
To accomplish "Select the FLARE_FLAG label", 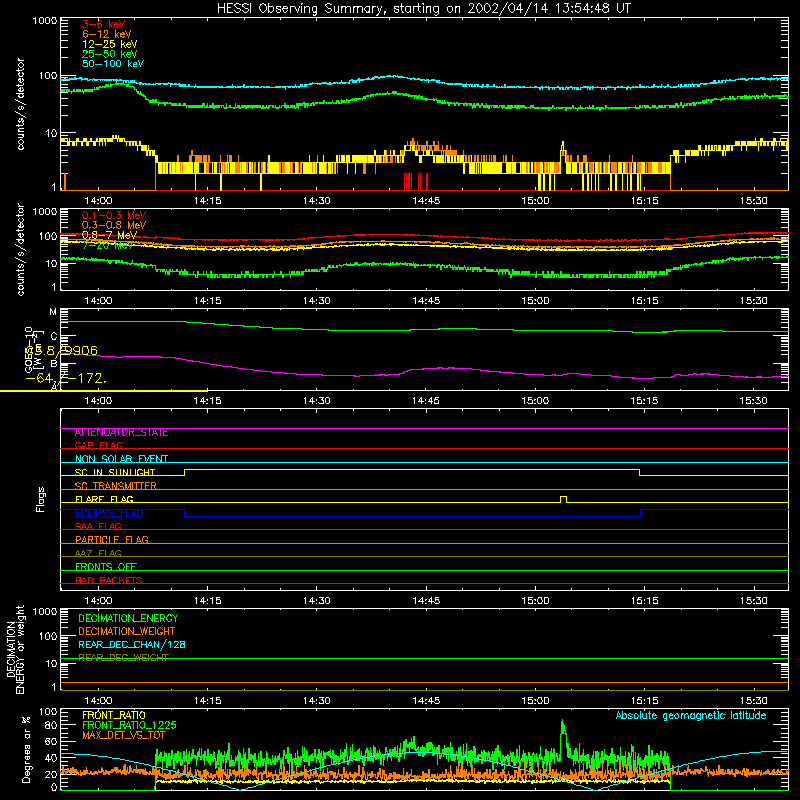I will (x=104, y=499).
